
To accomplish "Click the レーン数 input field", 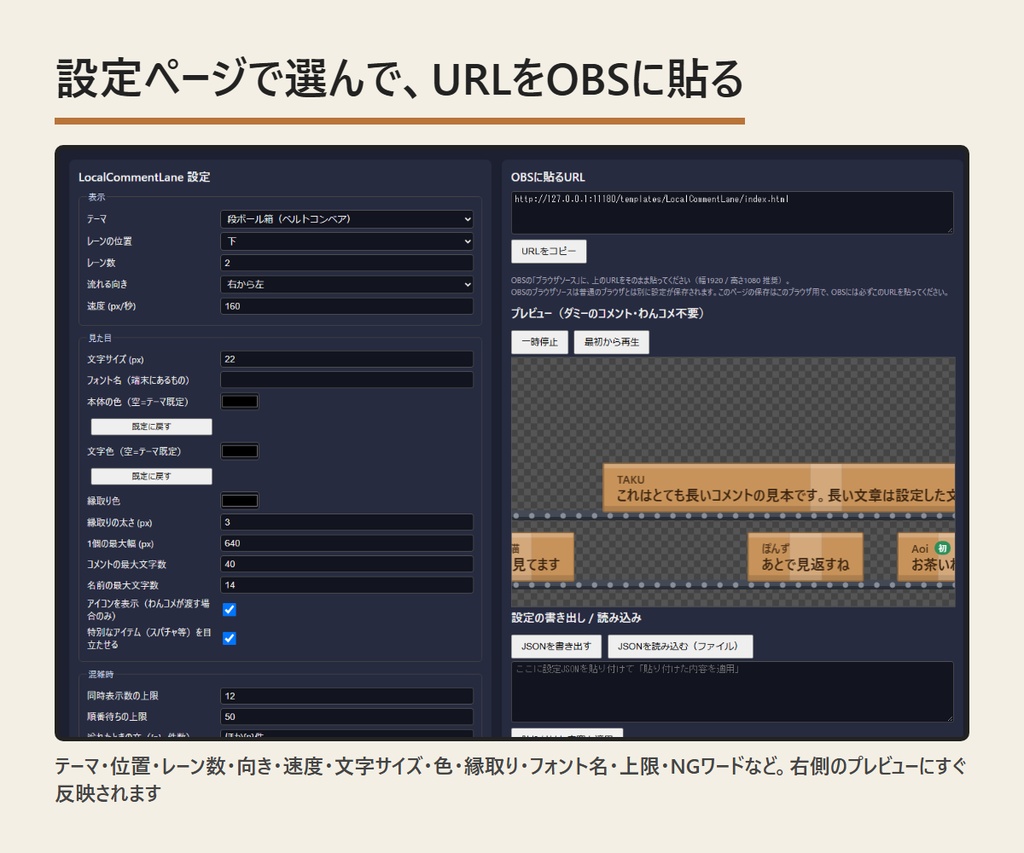I will pos(347,263).
